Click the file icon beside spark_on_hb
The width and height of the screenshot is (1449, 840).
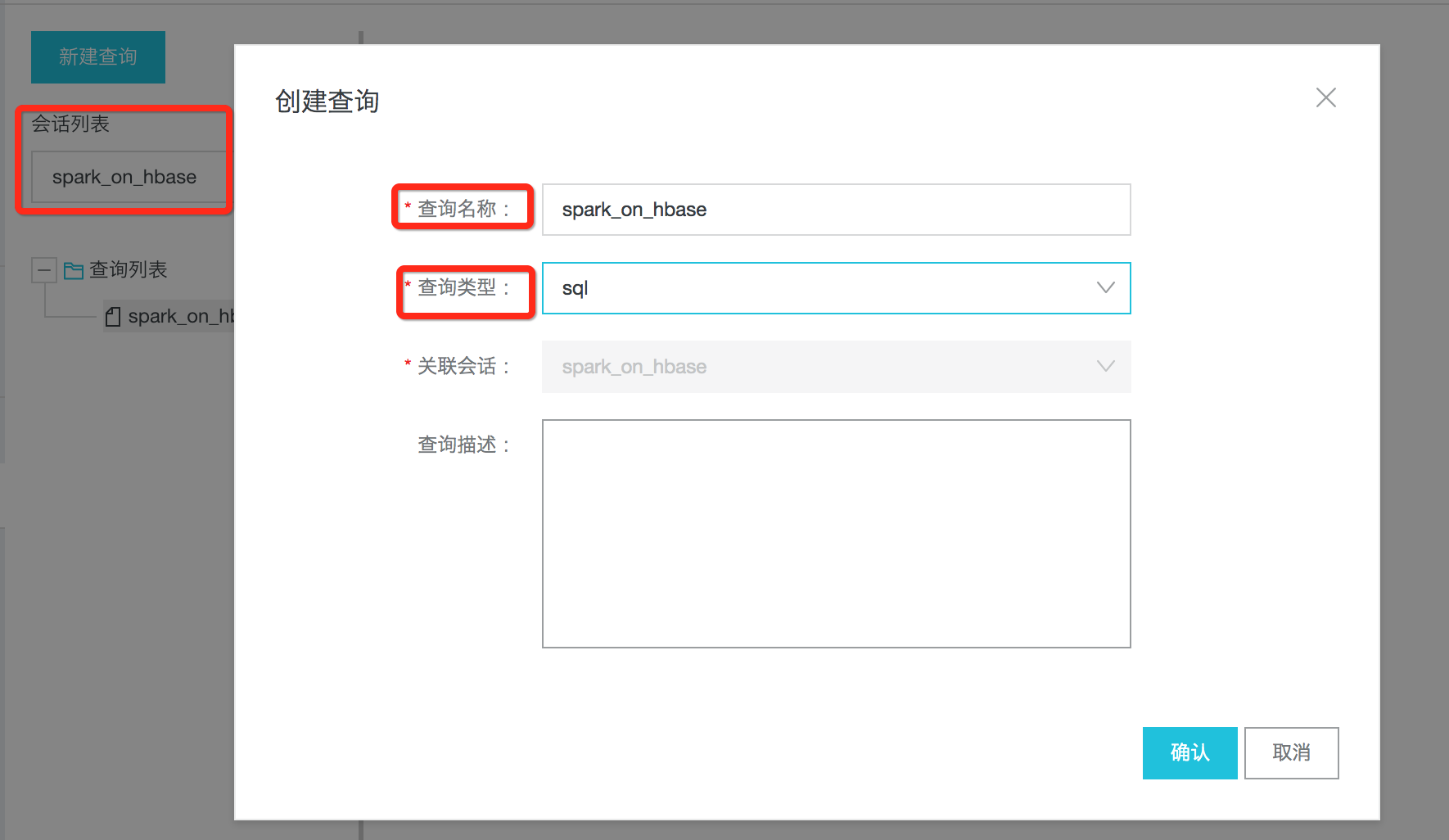113,317
